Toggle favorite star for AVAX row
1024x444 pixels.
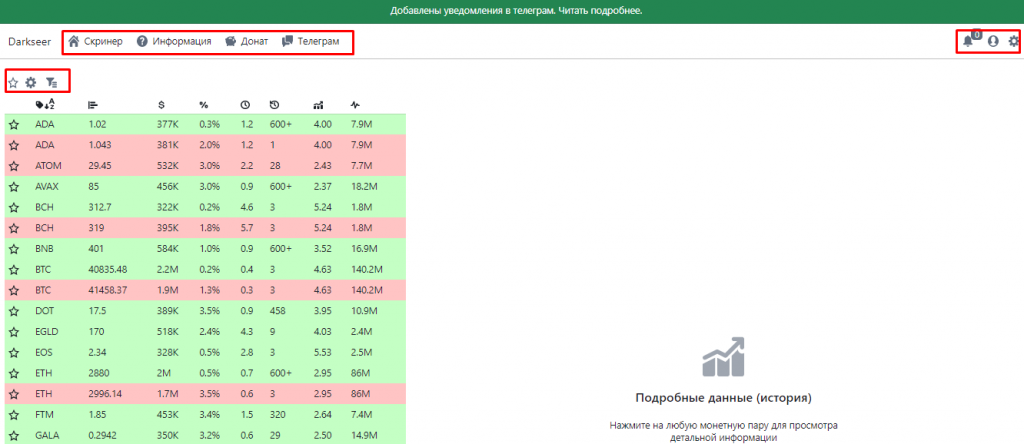point(14,186)
